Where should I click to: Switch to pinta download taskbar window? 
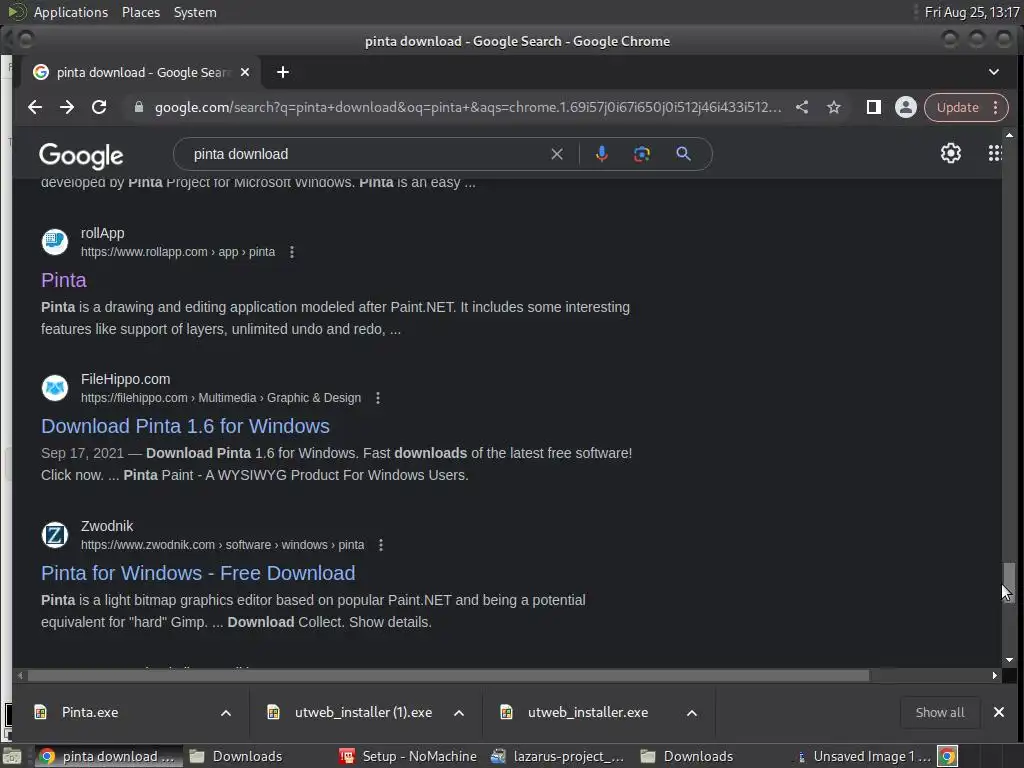pos(108,756)
